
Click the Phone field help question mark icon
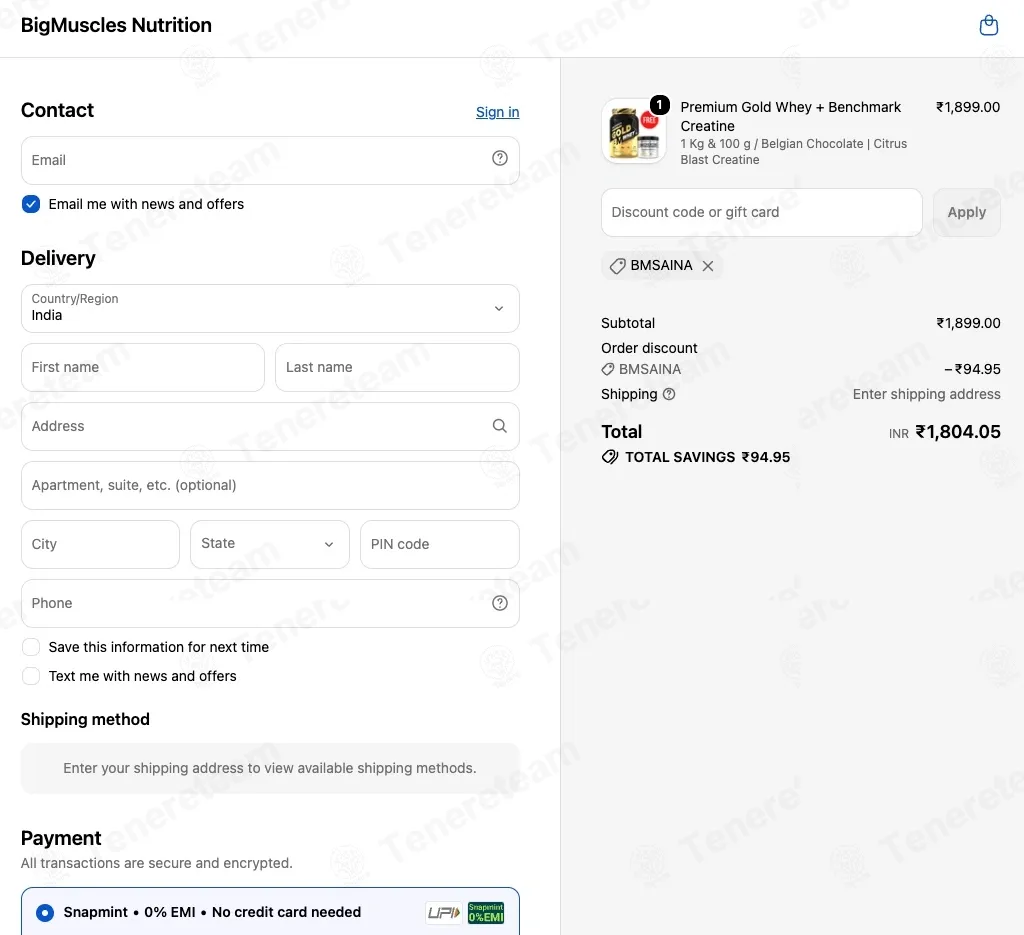coord(500,603)
